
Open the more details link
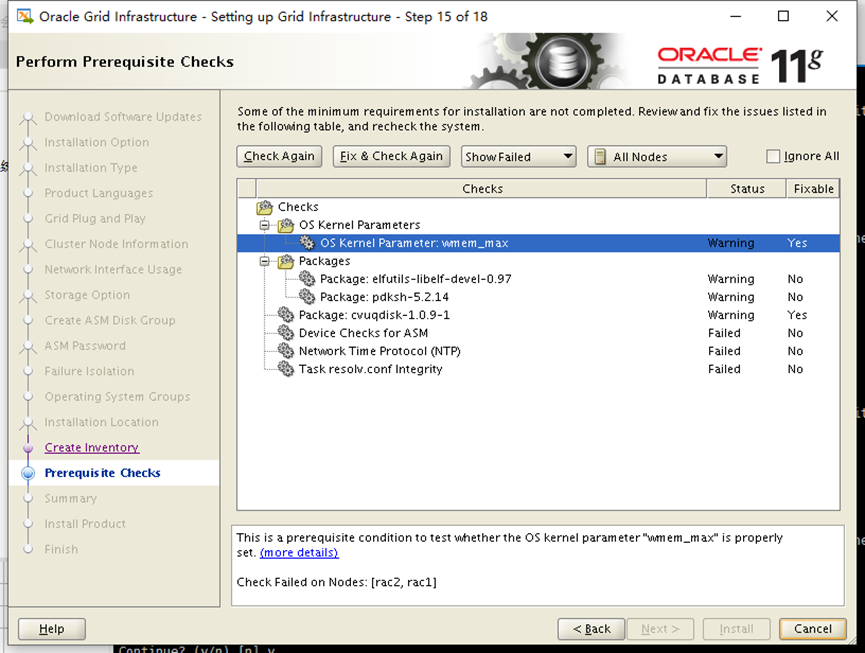pos(299,553)
